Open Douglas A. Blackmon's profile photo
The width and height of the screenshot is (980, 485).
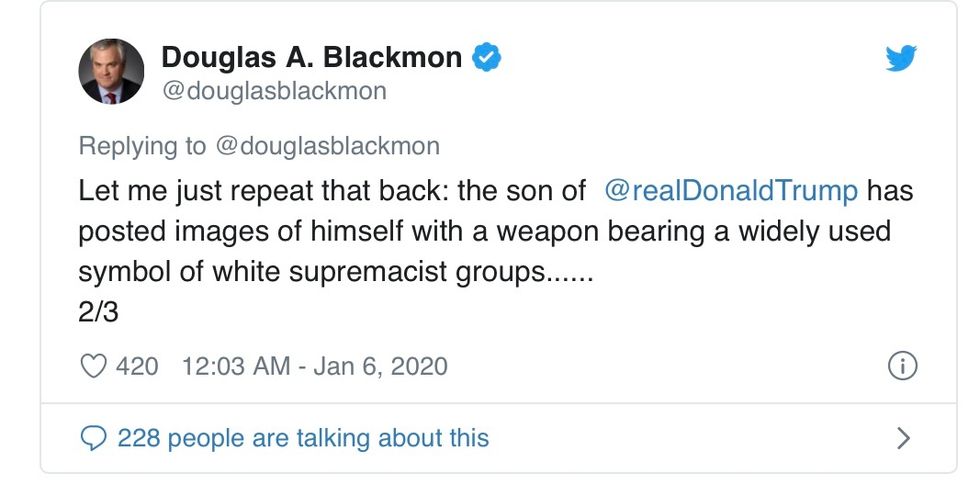point(110,72)
